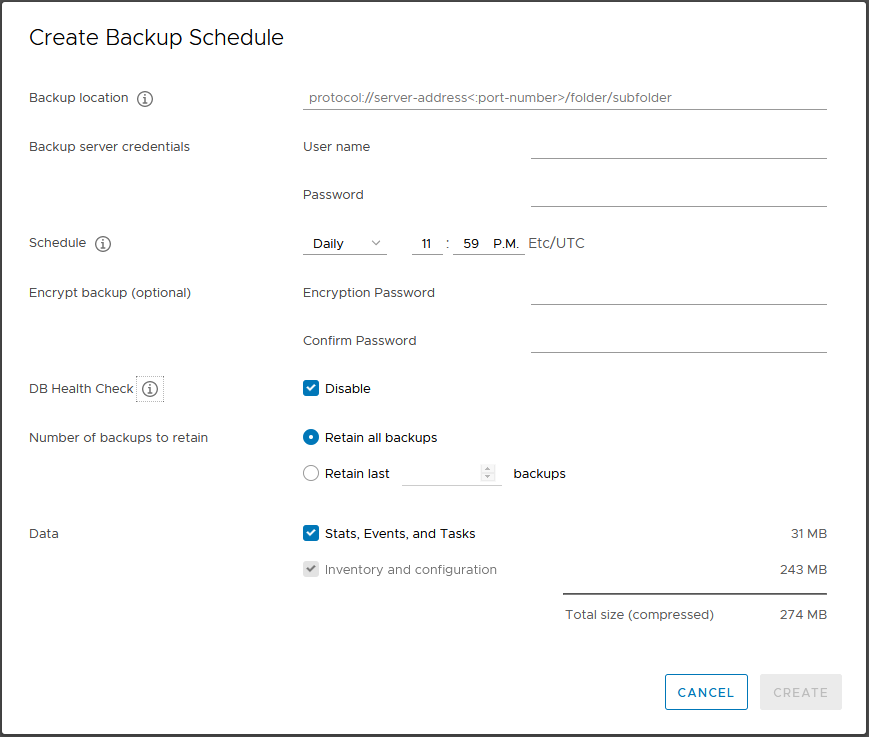
Task: Select the Retain last radio button
Action: [311, 473]
